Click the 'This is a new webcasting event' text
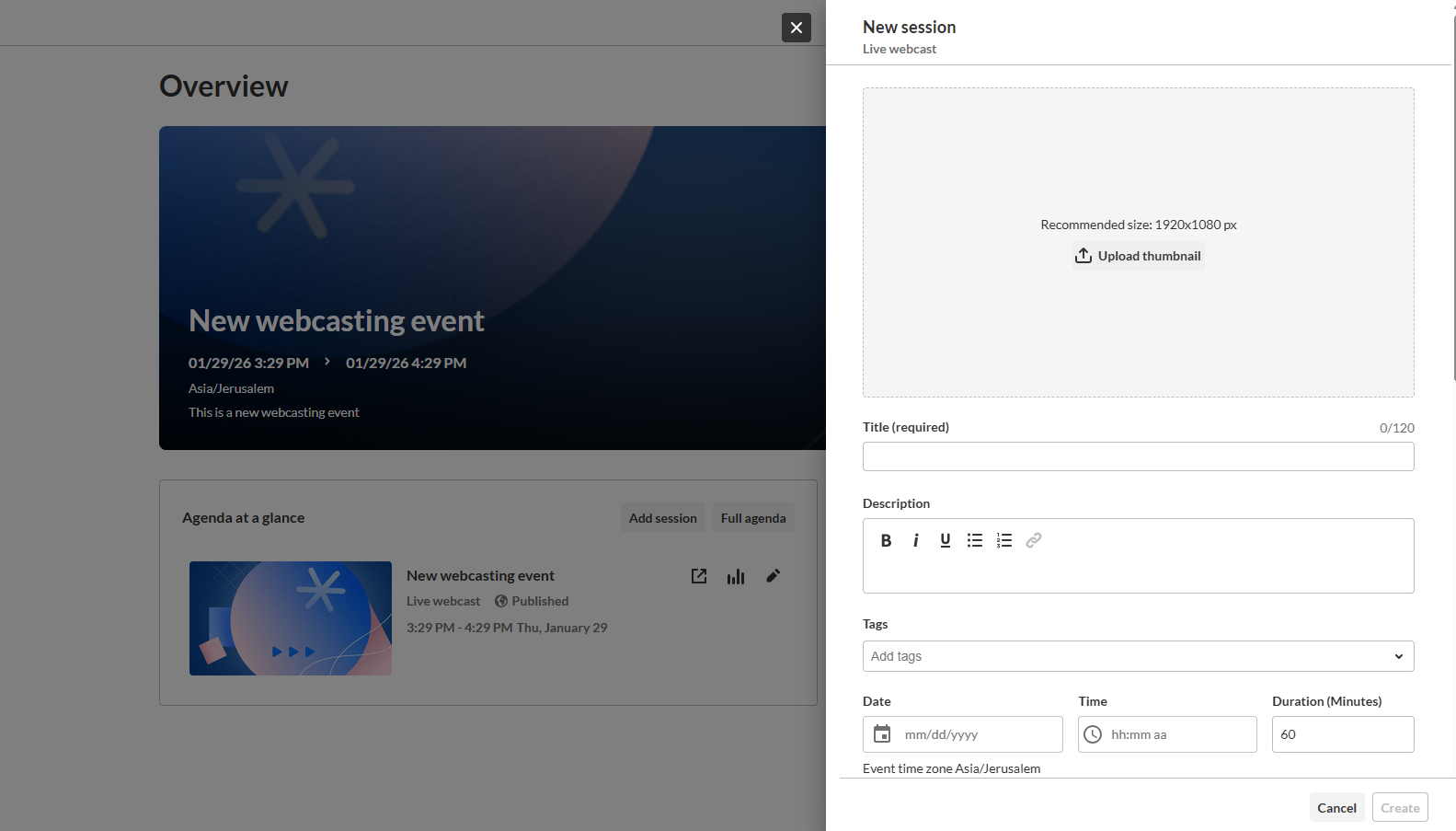The image size is (1456, 831). [x=274, y=412]
